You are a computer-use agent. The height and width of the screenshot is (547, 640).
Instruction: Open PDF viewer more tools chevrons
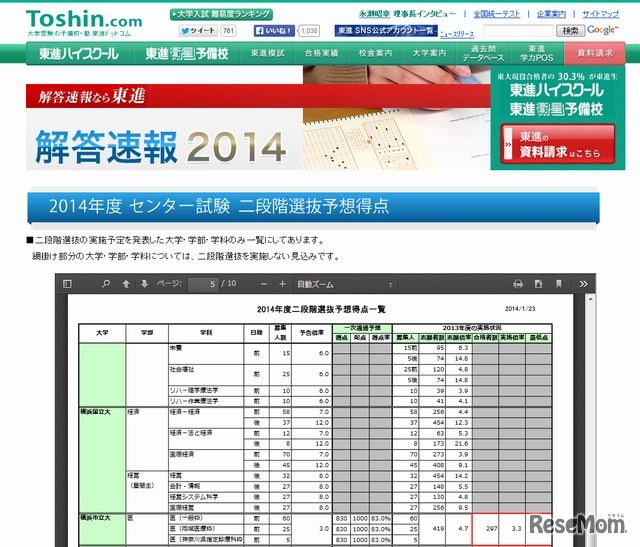click(x=583, y=284)
